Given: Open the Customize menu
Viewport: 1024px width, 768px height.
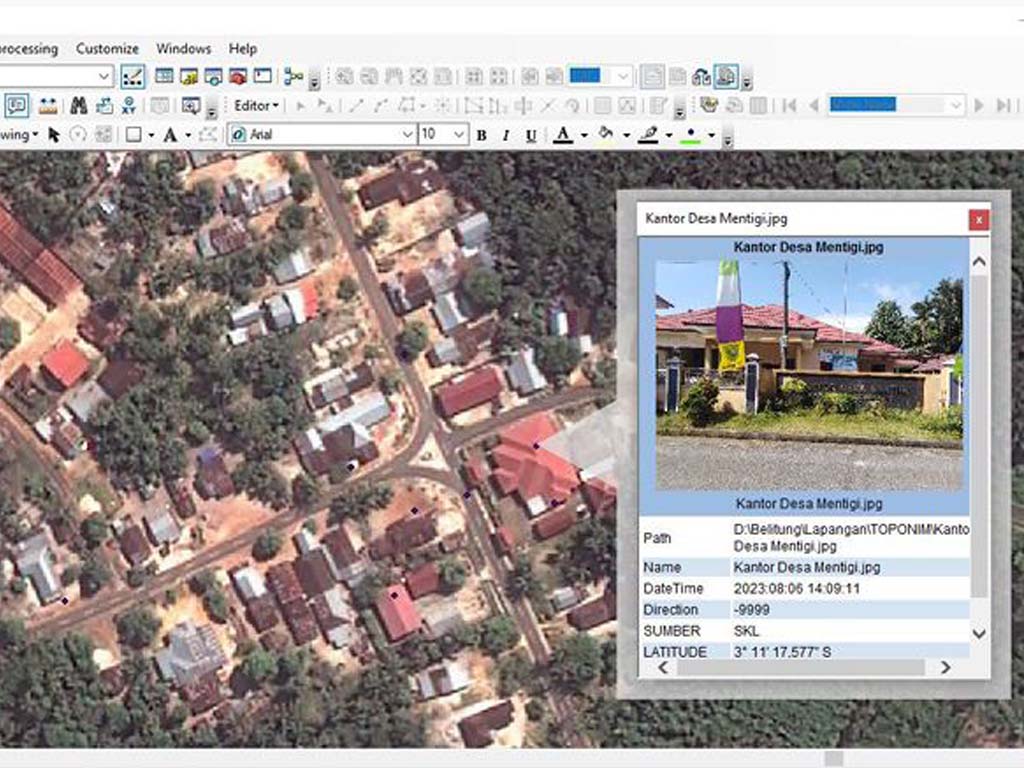Looking at the screenshot, I should click(107, 48).
